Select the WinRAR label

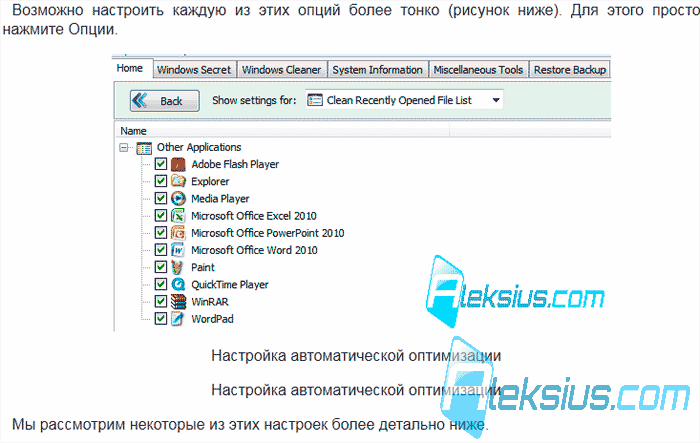210,302
